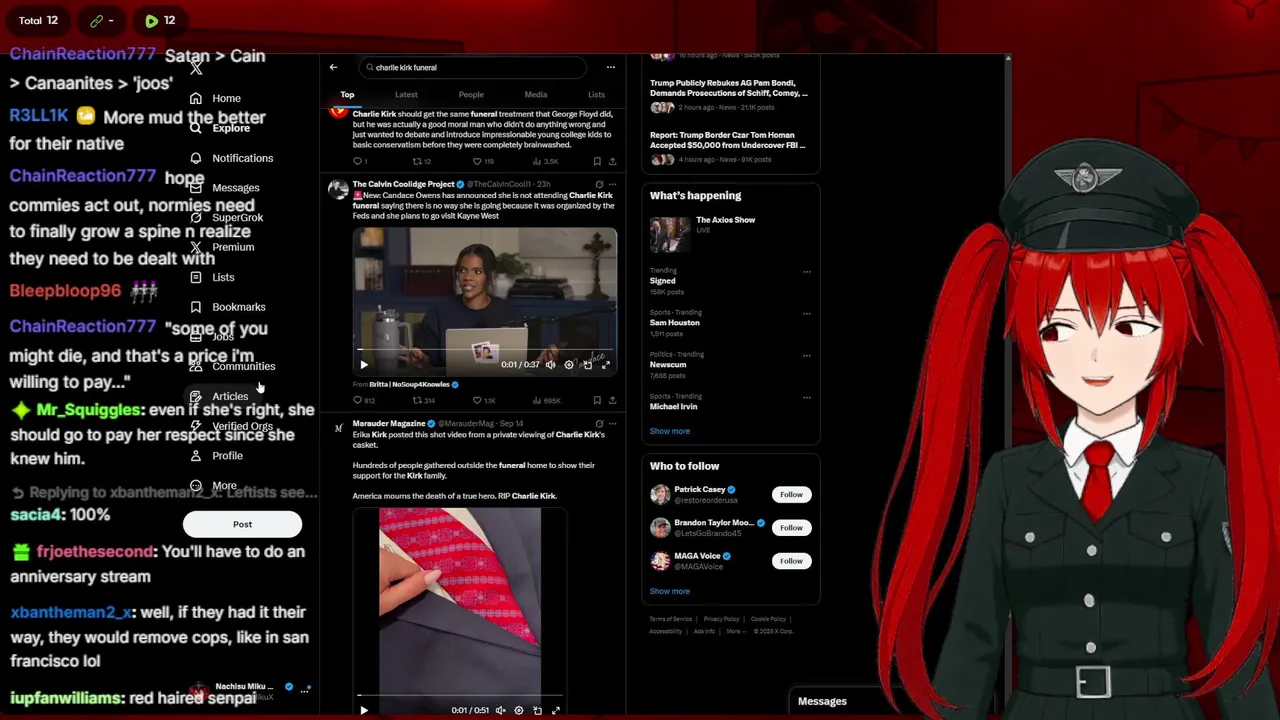Play the Candace Owens video
Viewport: 1280px width, 720px height.
tap(364, 365)
